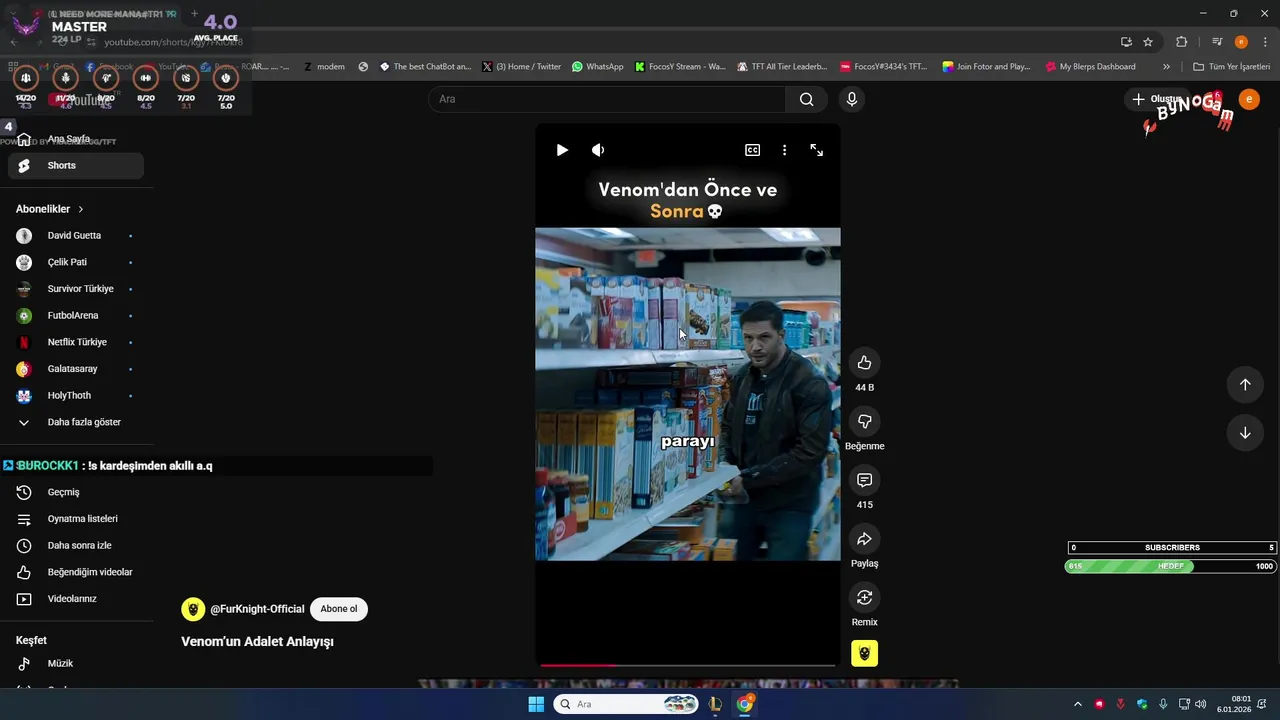The image size is (1280, 720).
Task: Open League of Legends taskbar icon
Action: coord(715,704)
